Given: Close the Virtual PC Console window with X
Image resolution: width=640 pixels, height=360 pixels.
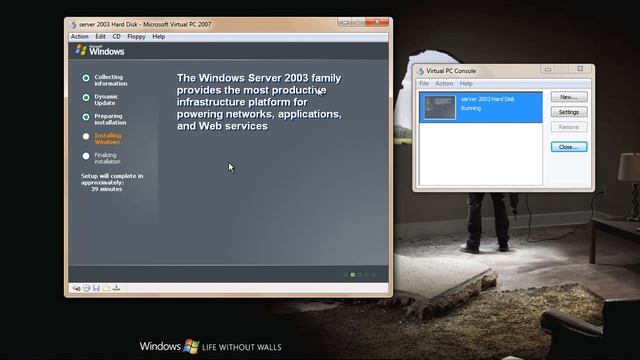Looking at the screenshot, I should point(580,69).
